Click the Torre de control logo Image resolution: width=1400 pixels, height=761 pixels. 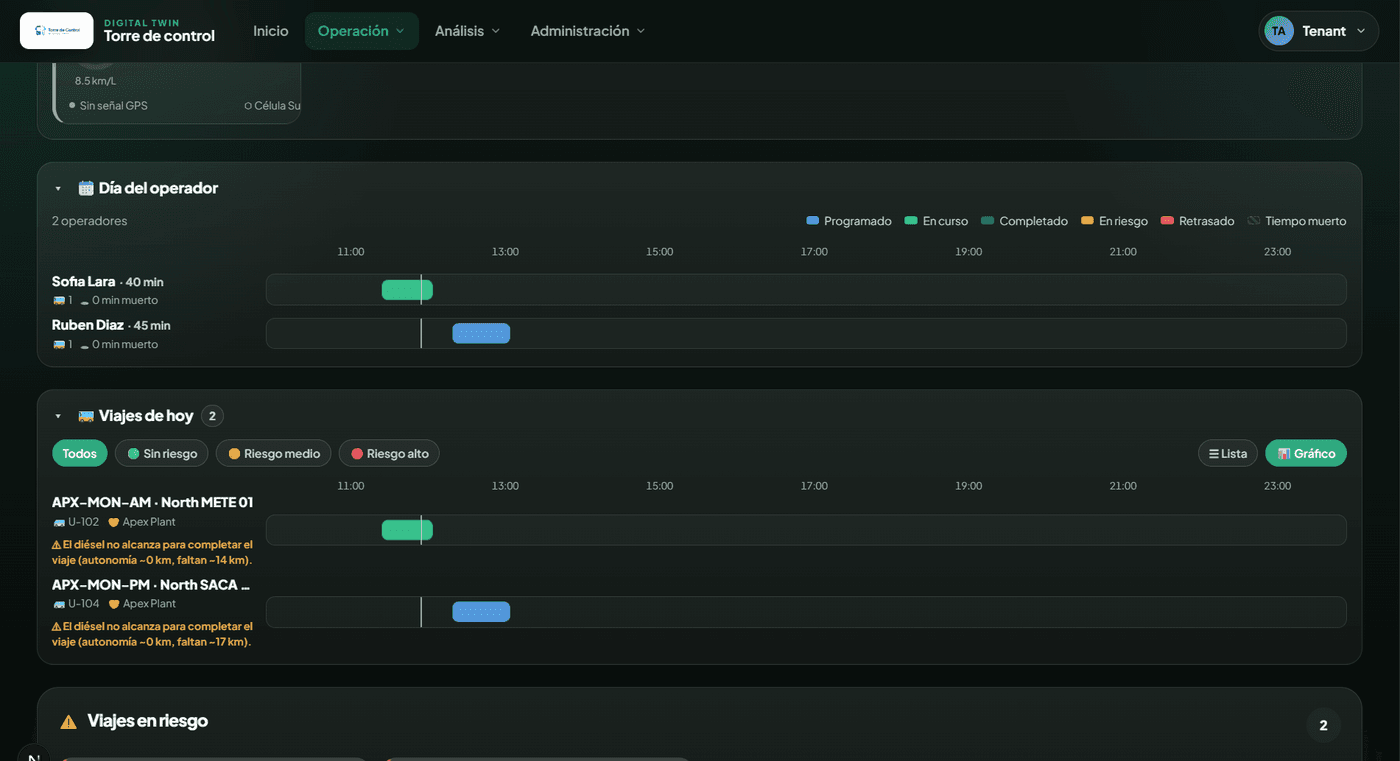pos(57,31)
